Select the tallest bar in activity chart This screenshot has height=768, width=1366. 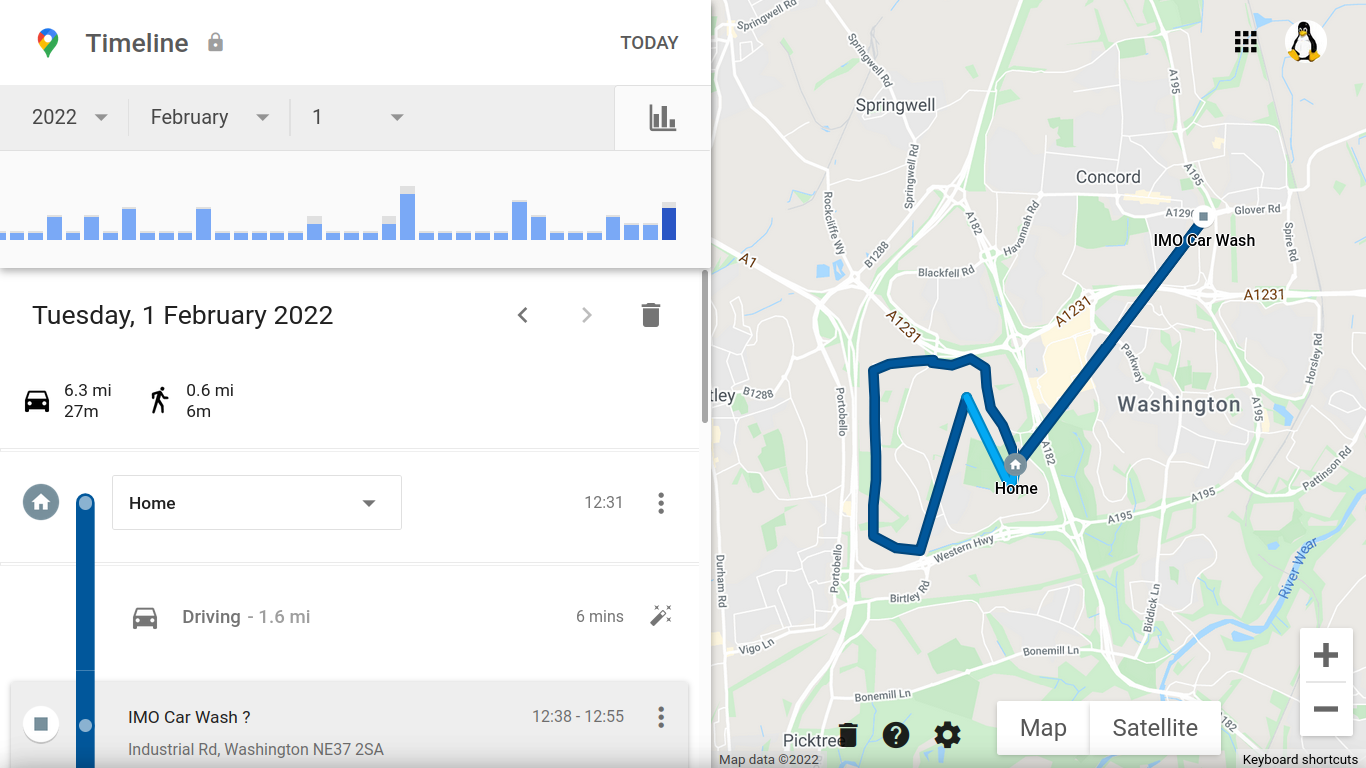click(x=407, y=213)
